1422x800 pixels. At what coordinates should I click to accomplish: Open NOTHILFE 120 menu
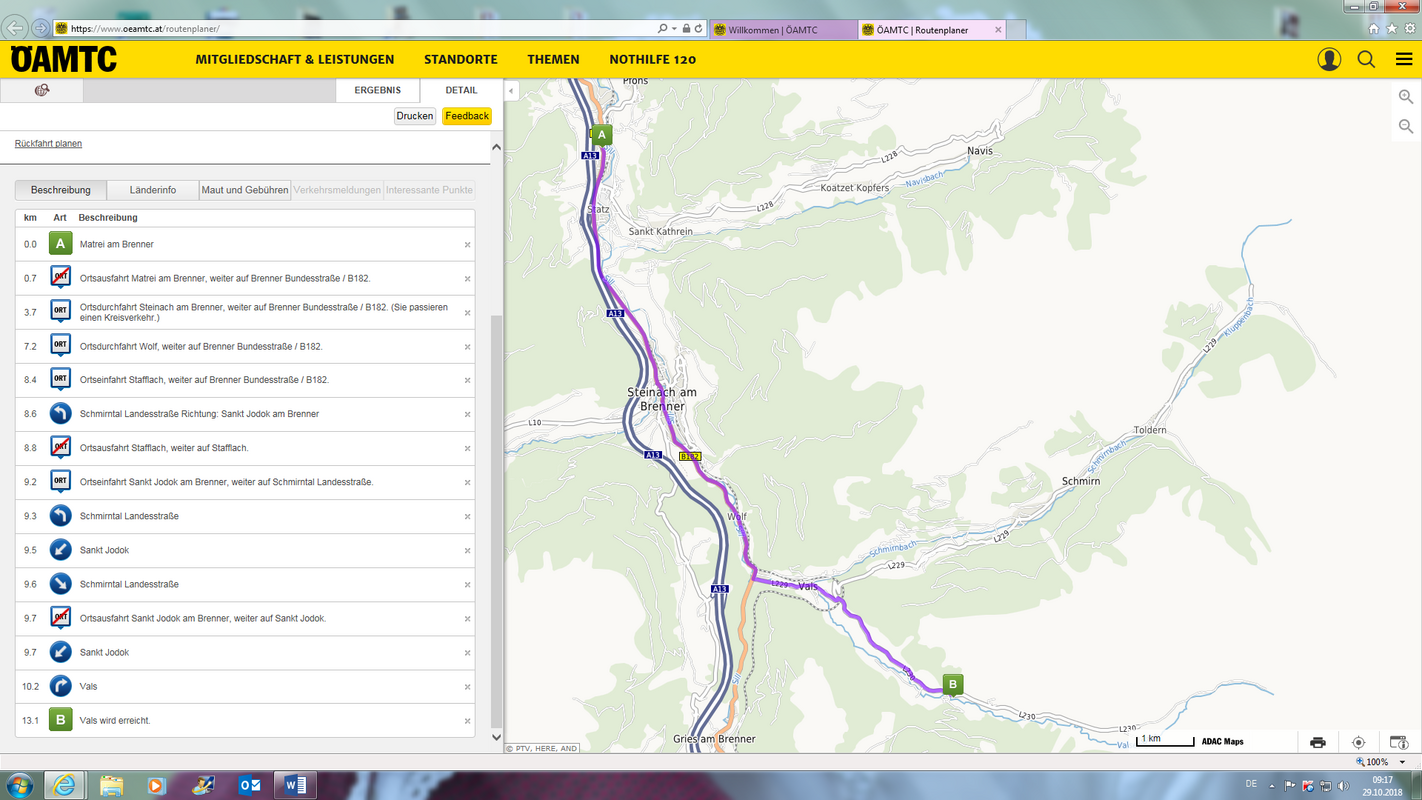(x=653, y=59)
